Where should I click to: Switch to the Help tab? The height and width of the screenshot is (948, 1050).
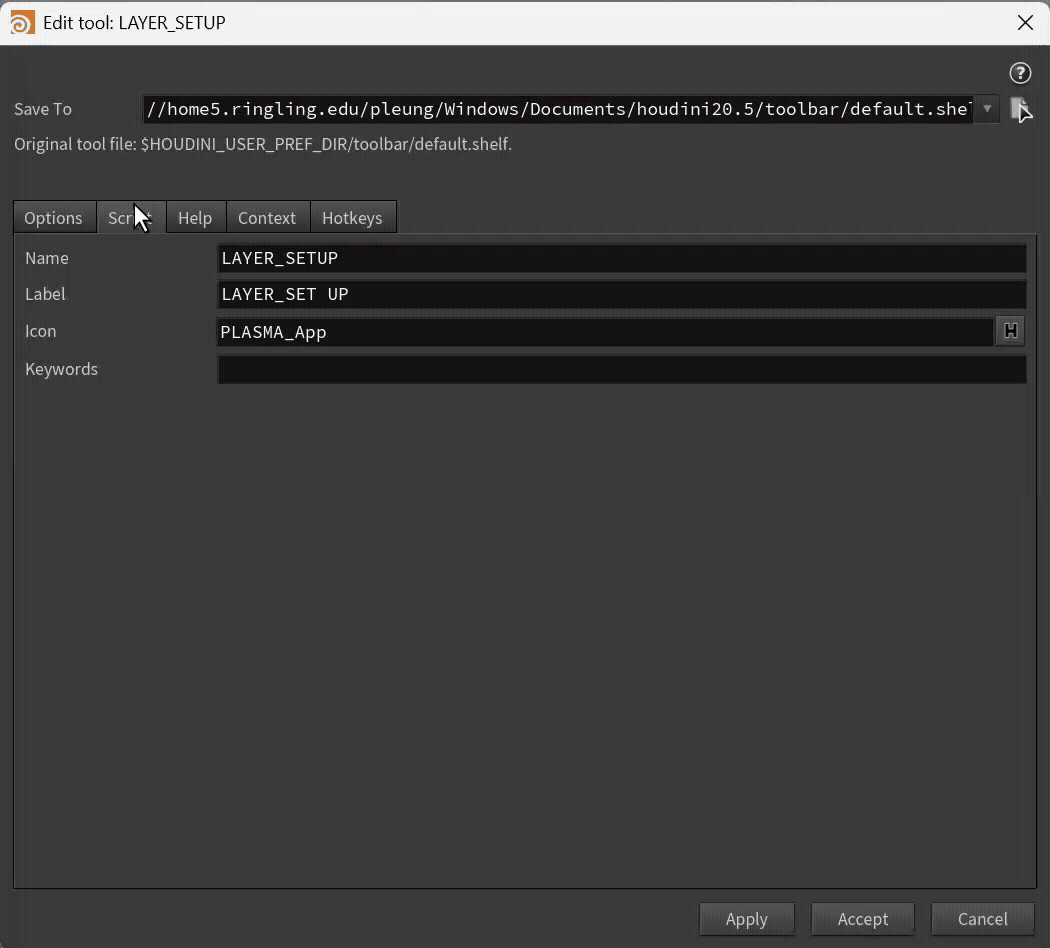point(195,218)
